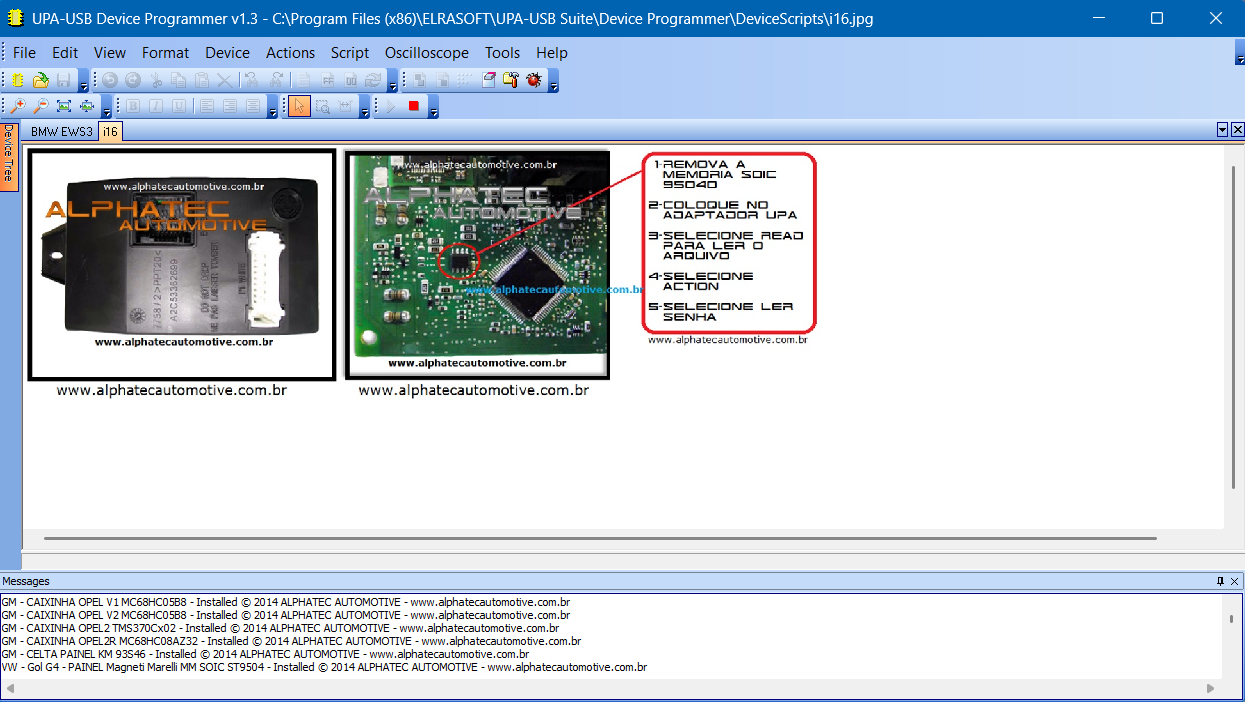
Task: Click the Paste clipboard icon
Action: pos(202,80)
